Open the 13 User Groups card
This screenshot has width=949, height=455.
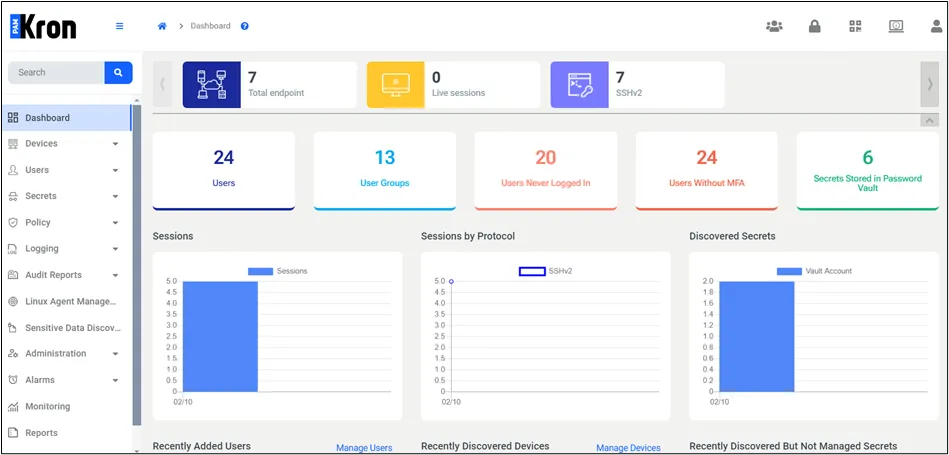[384, 171]
